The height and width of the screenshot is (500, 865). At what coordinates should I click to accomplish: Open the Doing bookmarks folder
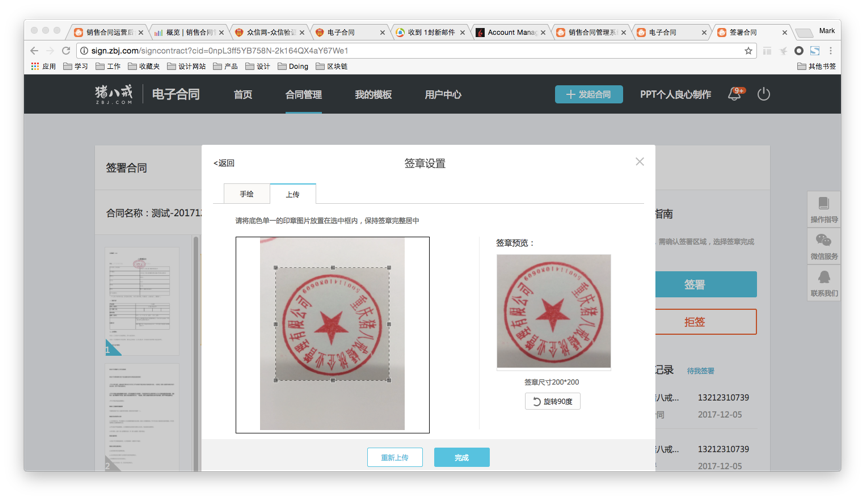pyautogui.click(x=293, y=66)
